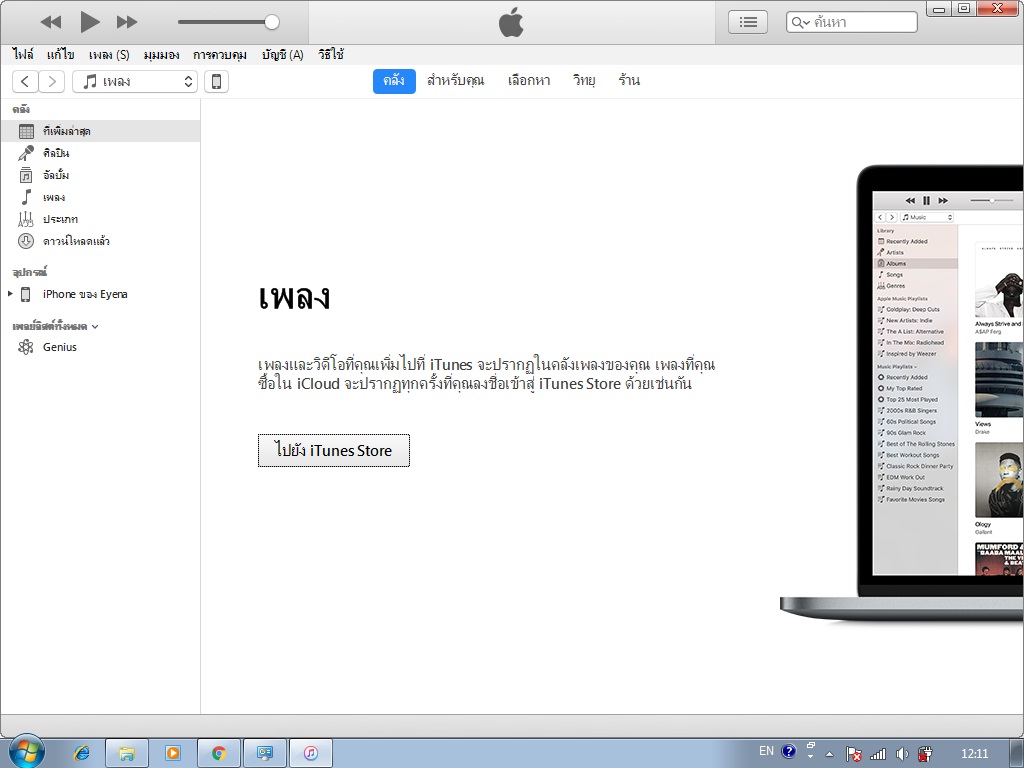Open the มุมมอง menu
This screenshot has height=768, width=1024.
pyautogui.click(x=161, y=55)
